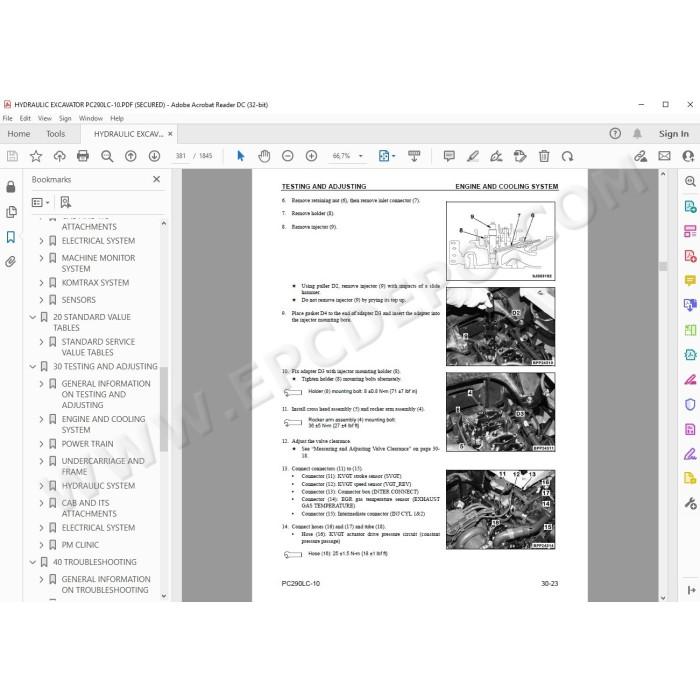Open help question mark icon
This screenshot has width=700, height=700.
click(615, 133)
